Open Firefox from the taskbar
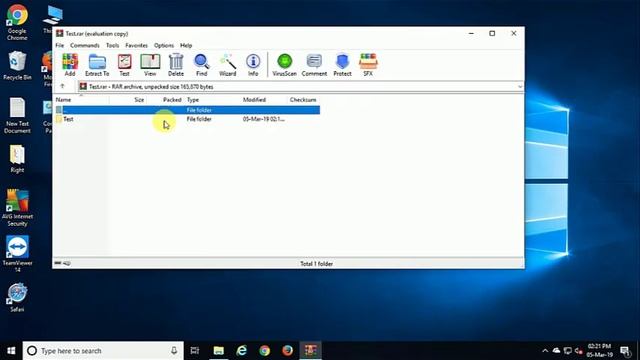 [x=287, y=351]
